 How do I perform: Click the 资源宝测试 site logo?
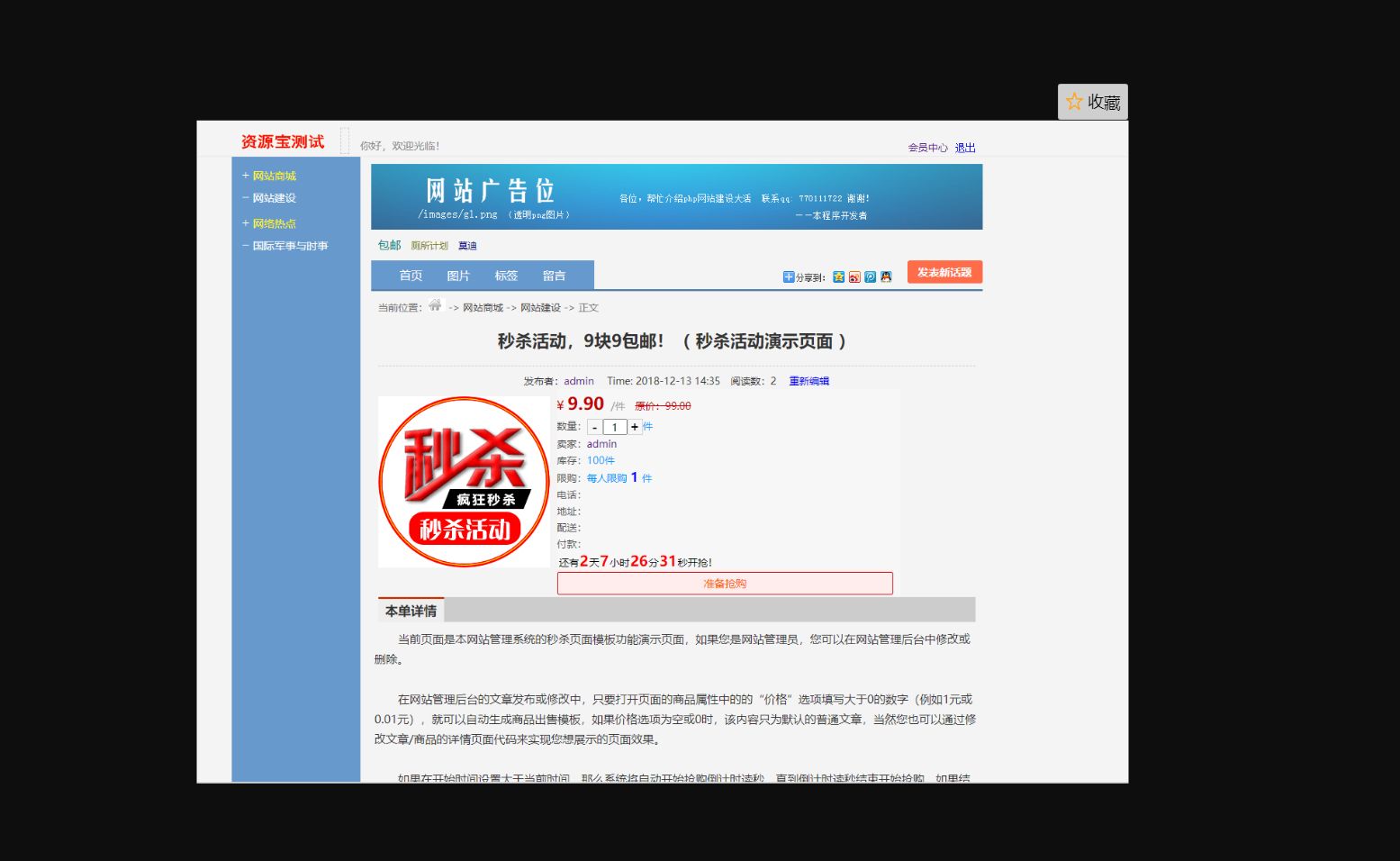coord(282,142)
